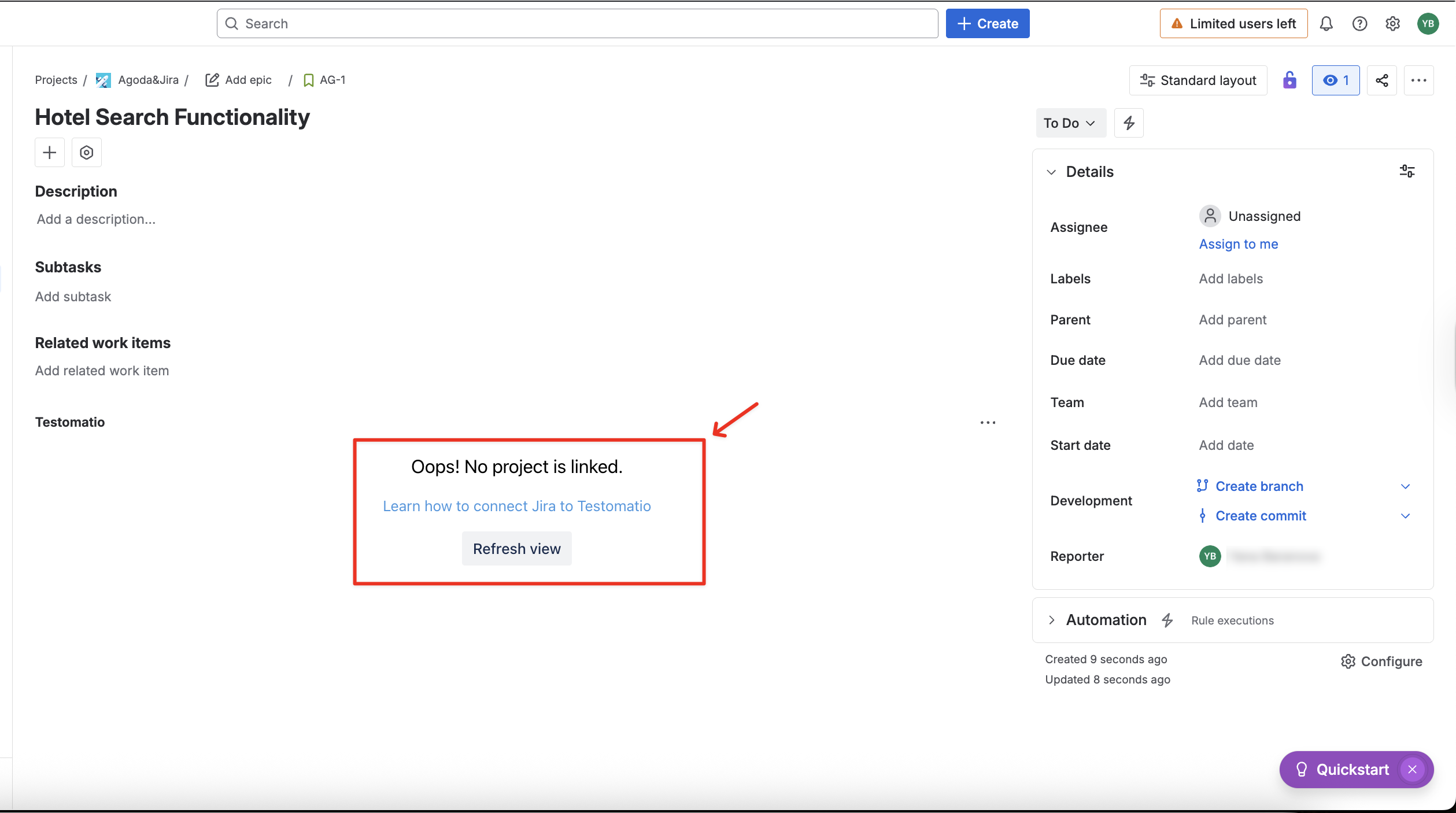Open Details field configuration icon
The width and height of the screenshot is (1456, 813).
click(1407, 171)
